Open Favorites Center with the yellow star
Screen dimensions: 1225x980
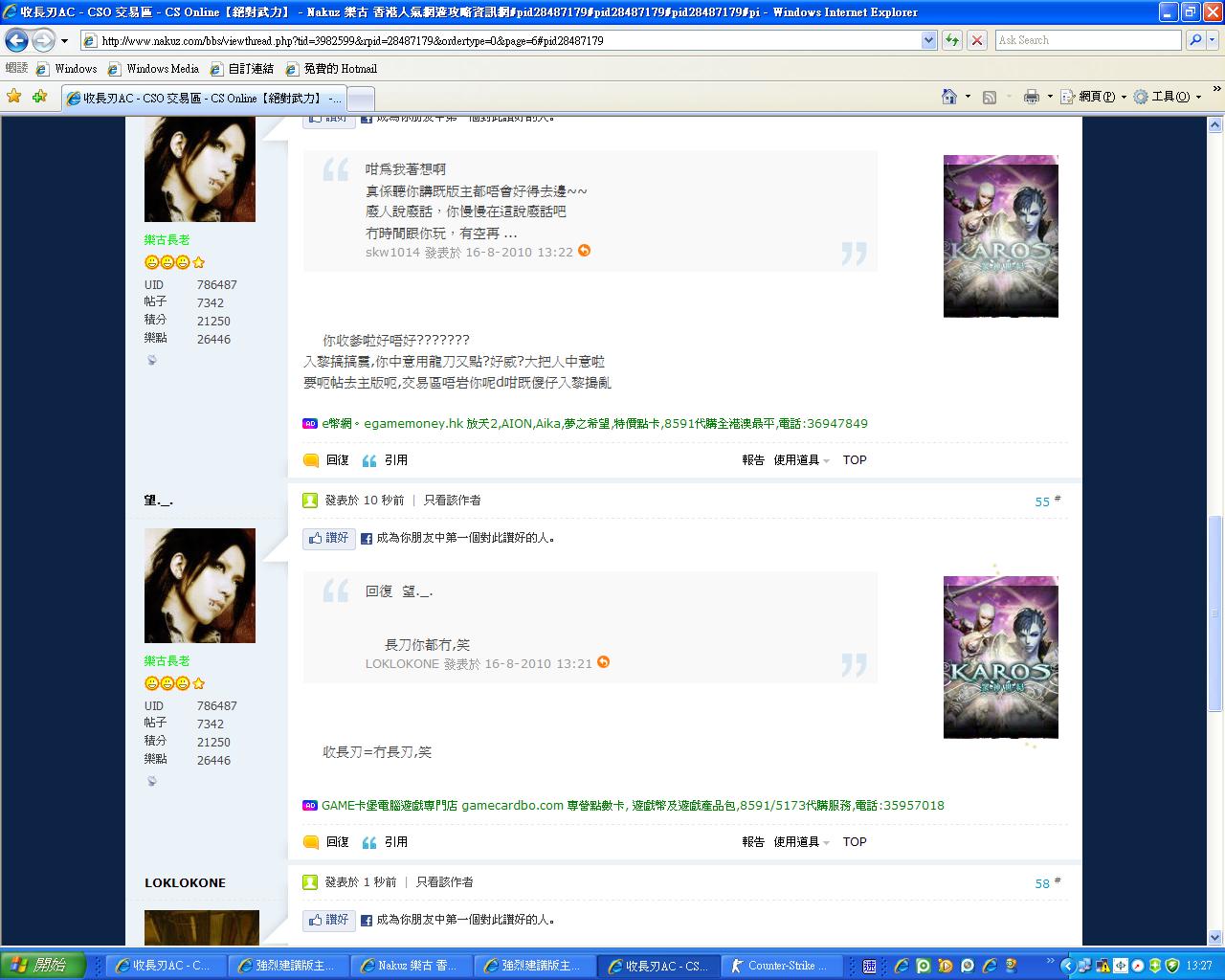coord(13,97)
